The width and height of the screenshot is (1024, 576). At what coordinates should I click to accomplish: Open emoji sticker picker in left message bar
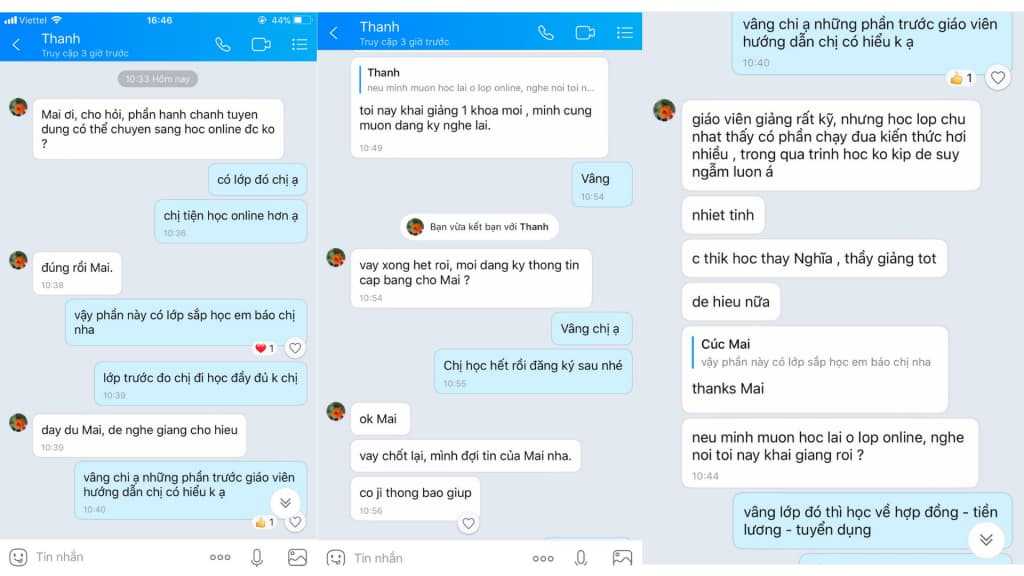coord(18,557)
